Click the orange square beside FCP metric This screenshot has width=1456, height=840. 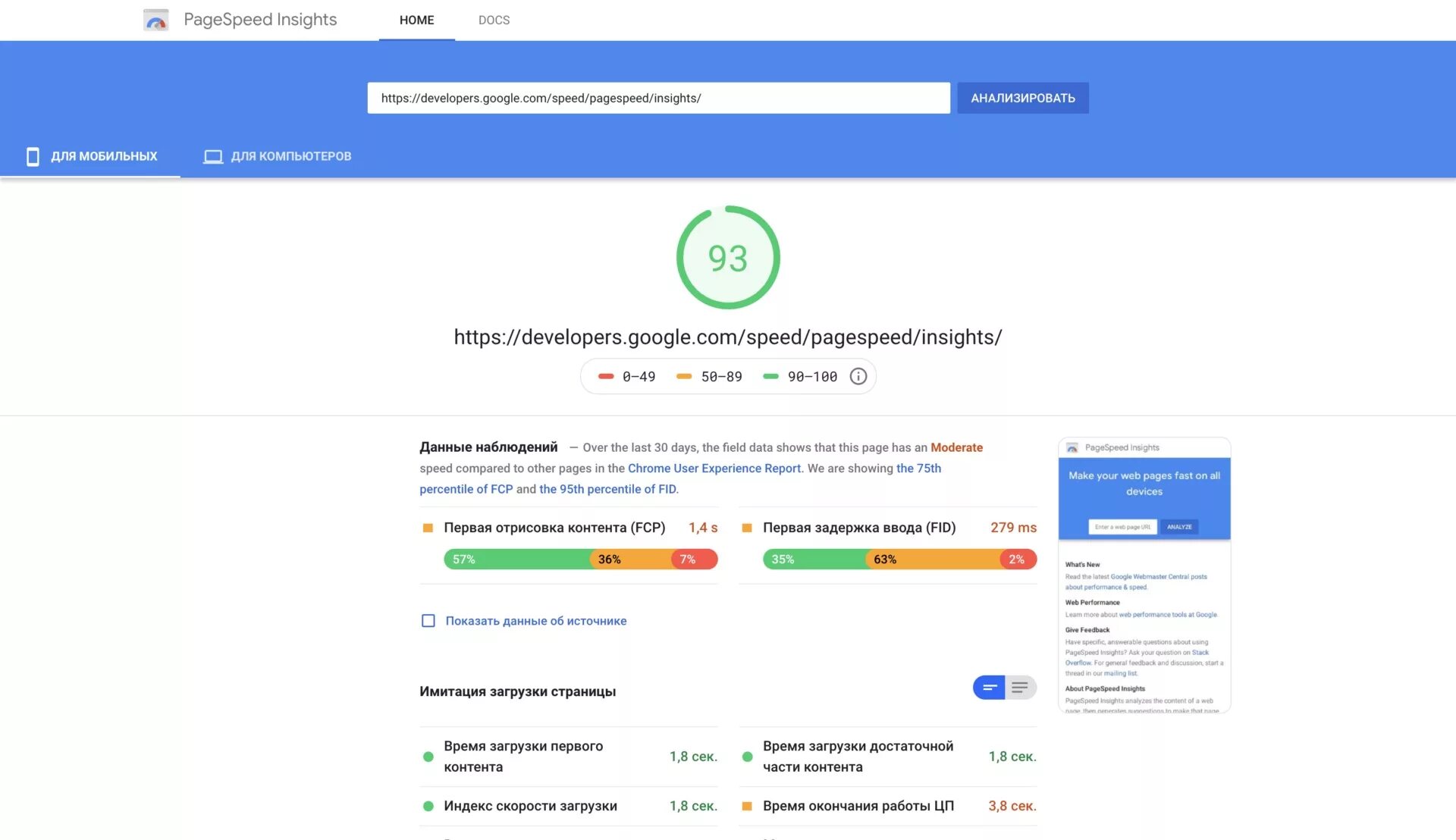[x=428, y=528]
